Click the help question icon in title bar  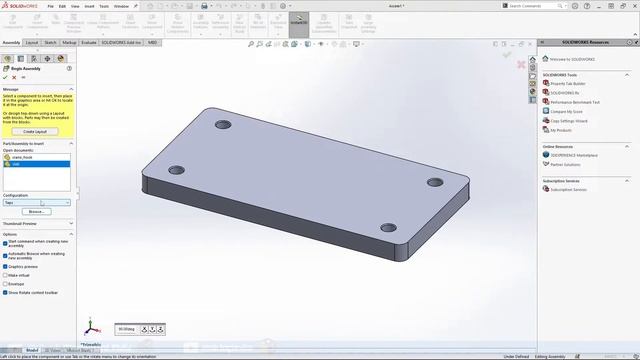[x=587, y=6]
